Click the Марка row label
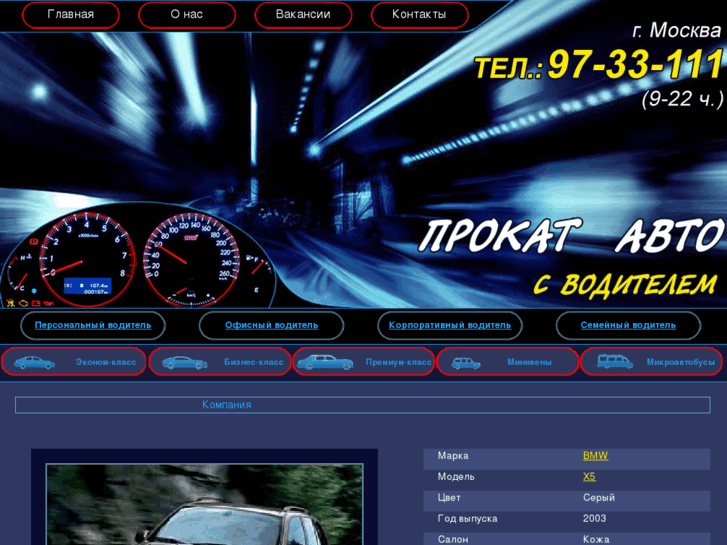Image resolution: width=727 pixels, height=545 pixels. 453,455
